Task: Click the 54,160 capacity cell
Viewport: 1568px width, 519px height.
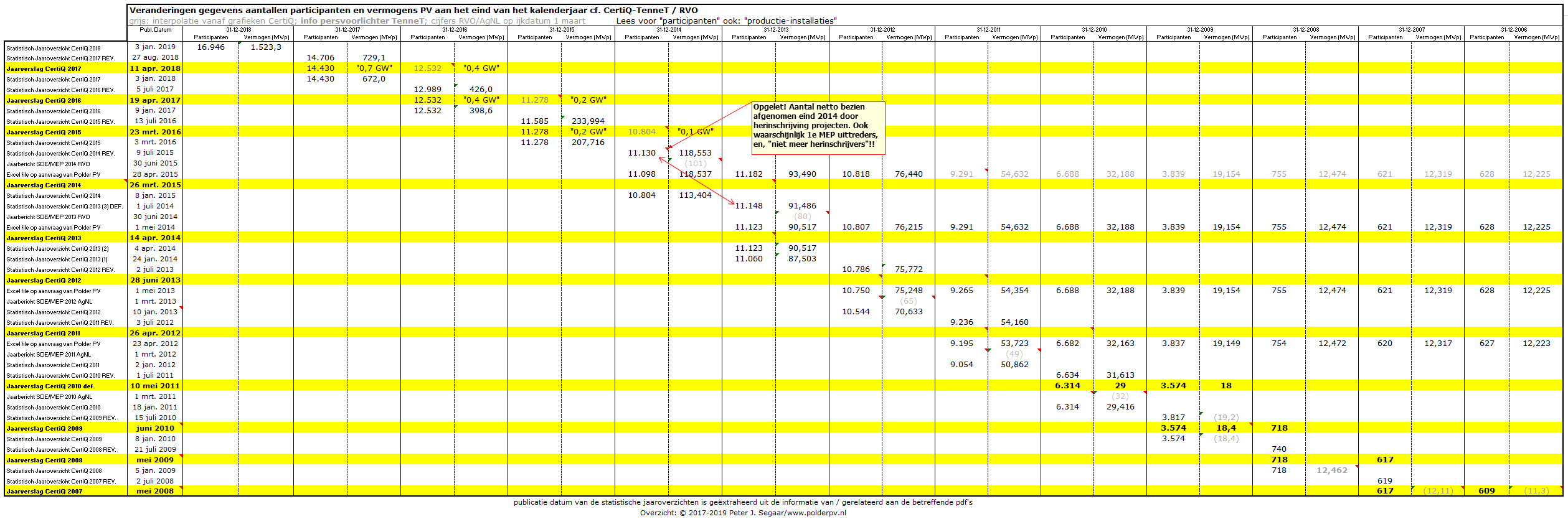Action: click(x=1014, y=322)
